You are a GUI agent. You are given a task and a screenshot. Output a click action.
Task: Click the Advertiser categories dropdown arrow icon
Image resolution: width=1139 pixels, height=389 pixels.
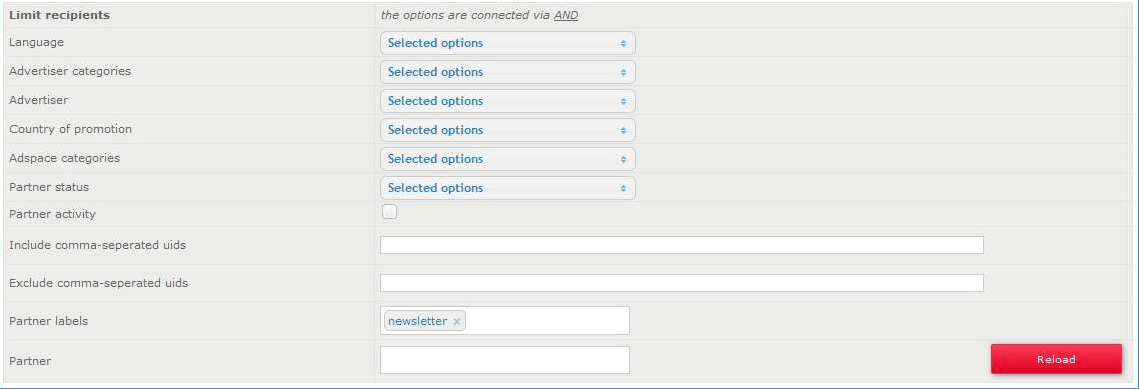623,73
